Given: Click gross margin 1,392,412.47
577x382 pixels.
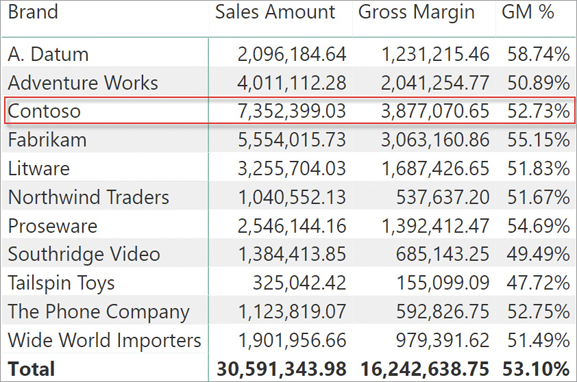Looking at the screenshot, I should click(x=435, y=226).
